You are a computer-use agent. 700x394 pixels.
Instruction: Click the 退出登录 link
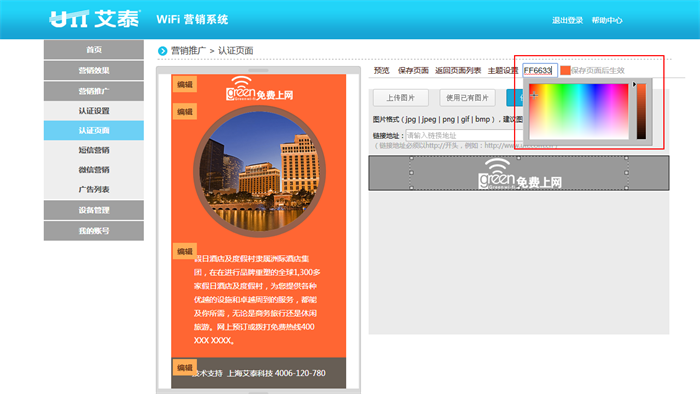(567, 20)
